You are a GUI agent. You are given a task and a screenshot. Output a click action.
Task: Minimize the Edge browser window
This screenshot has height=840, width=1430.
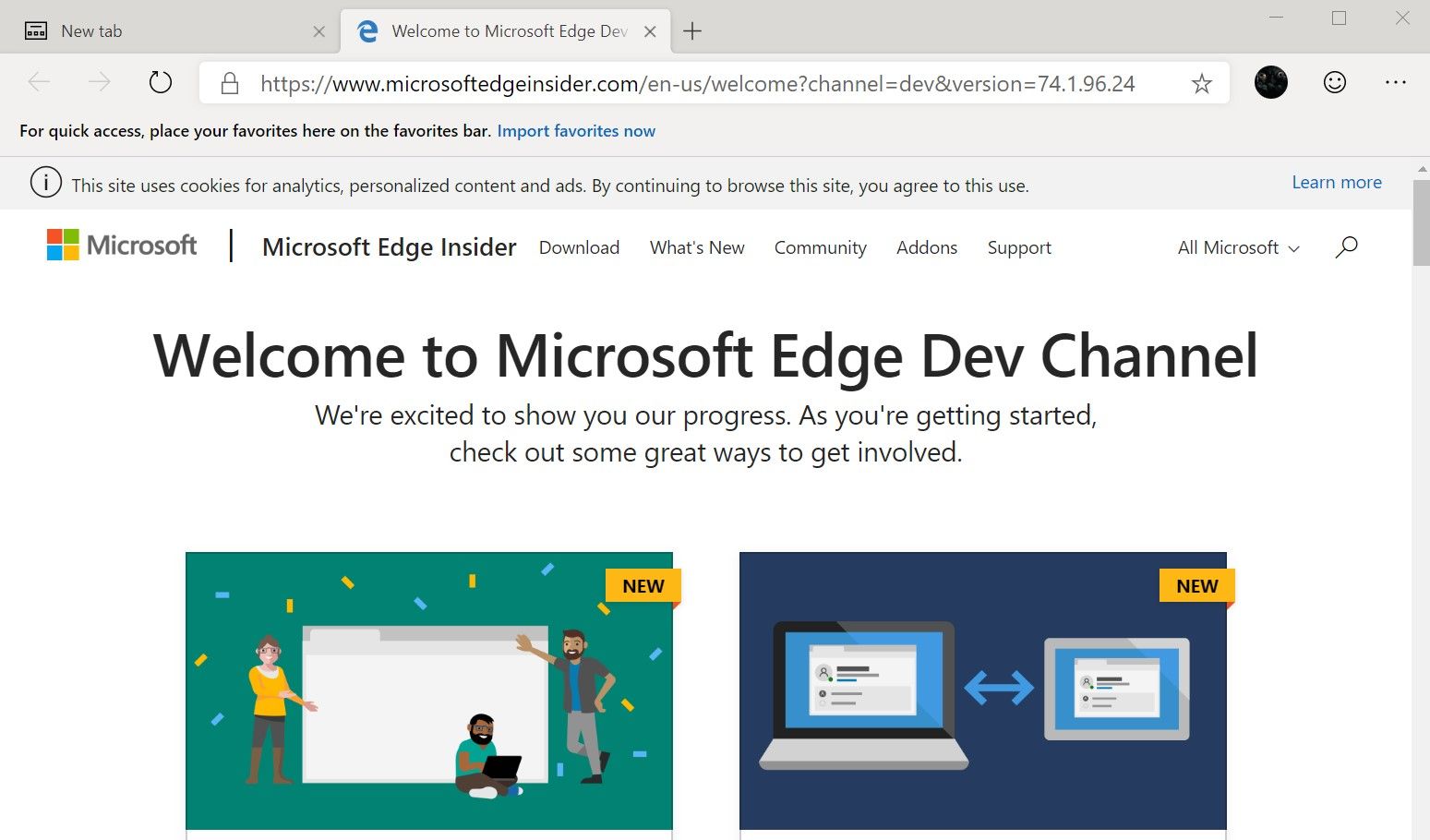tap(1277, 18)
